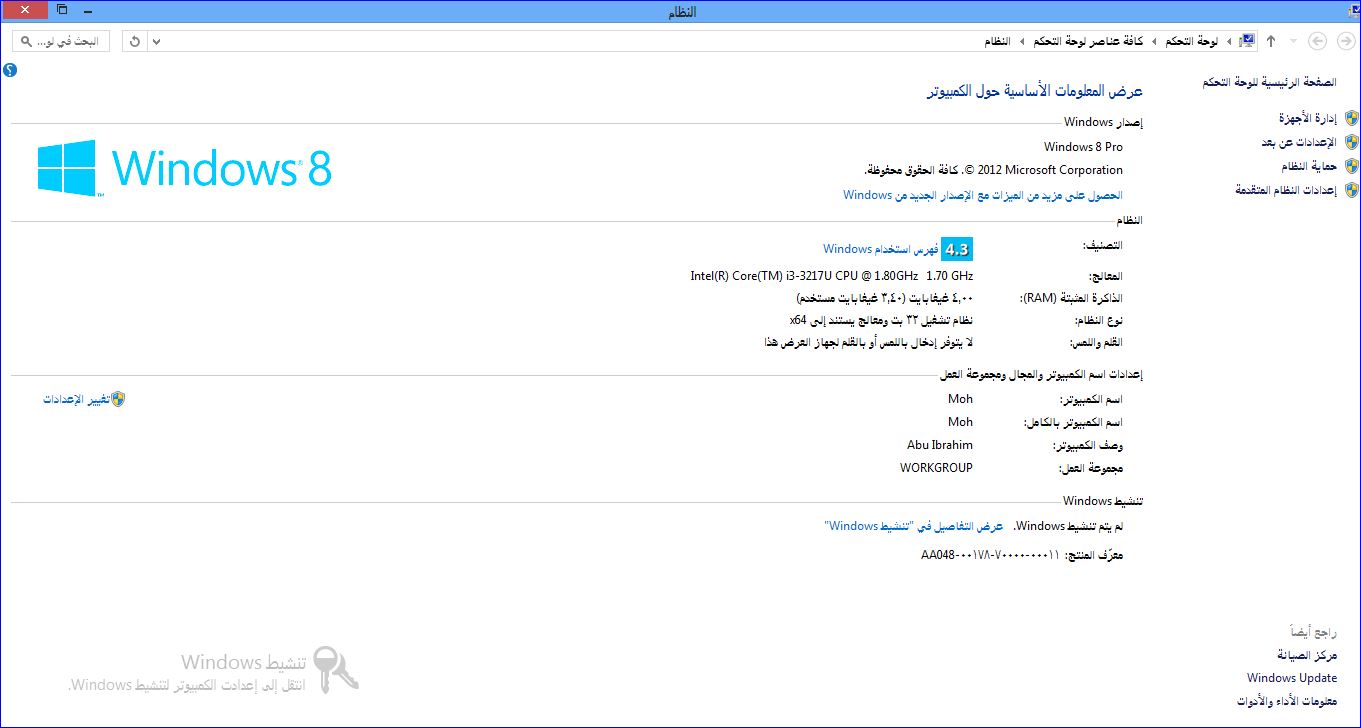Click the Windows 8 Pro edition text

click(x=1083, y=147)
